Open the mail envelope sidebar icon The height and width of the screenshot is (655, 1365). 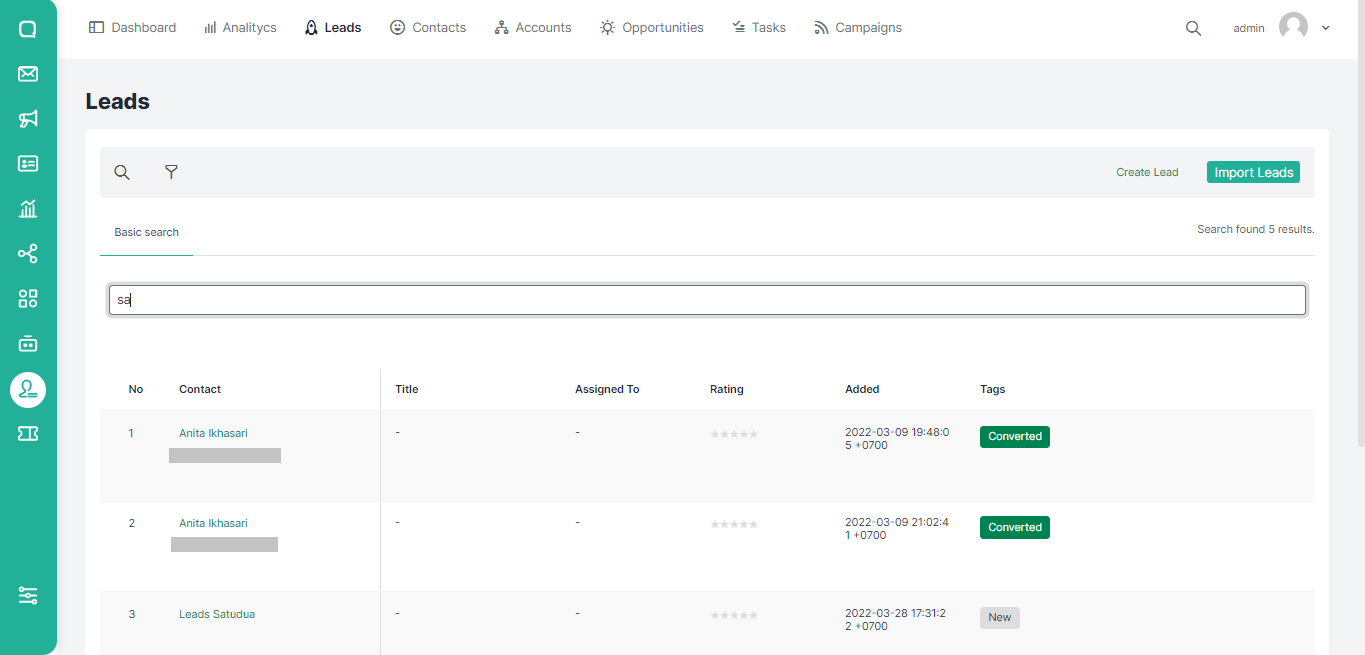[x=28, y=74]
